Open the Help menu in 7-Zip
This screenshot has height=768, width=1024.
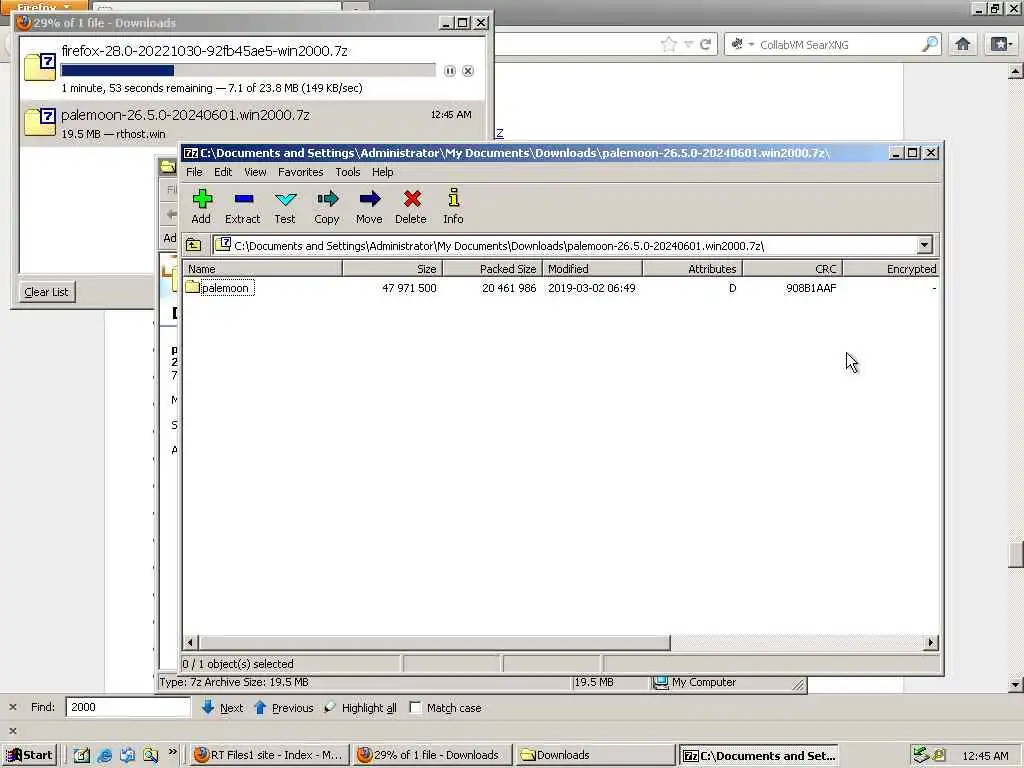pos(382,172)
